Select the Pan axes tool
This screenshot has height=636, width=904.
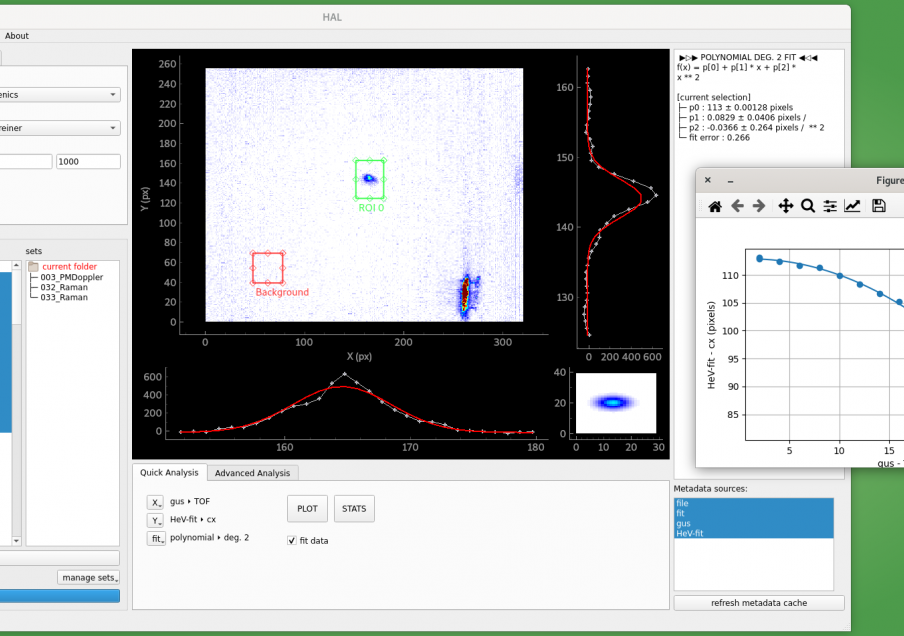click(x=786, y=206)
